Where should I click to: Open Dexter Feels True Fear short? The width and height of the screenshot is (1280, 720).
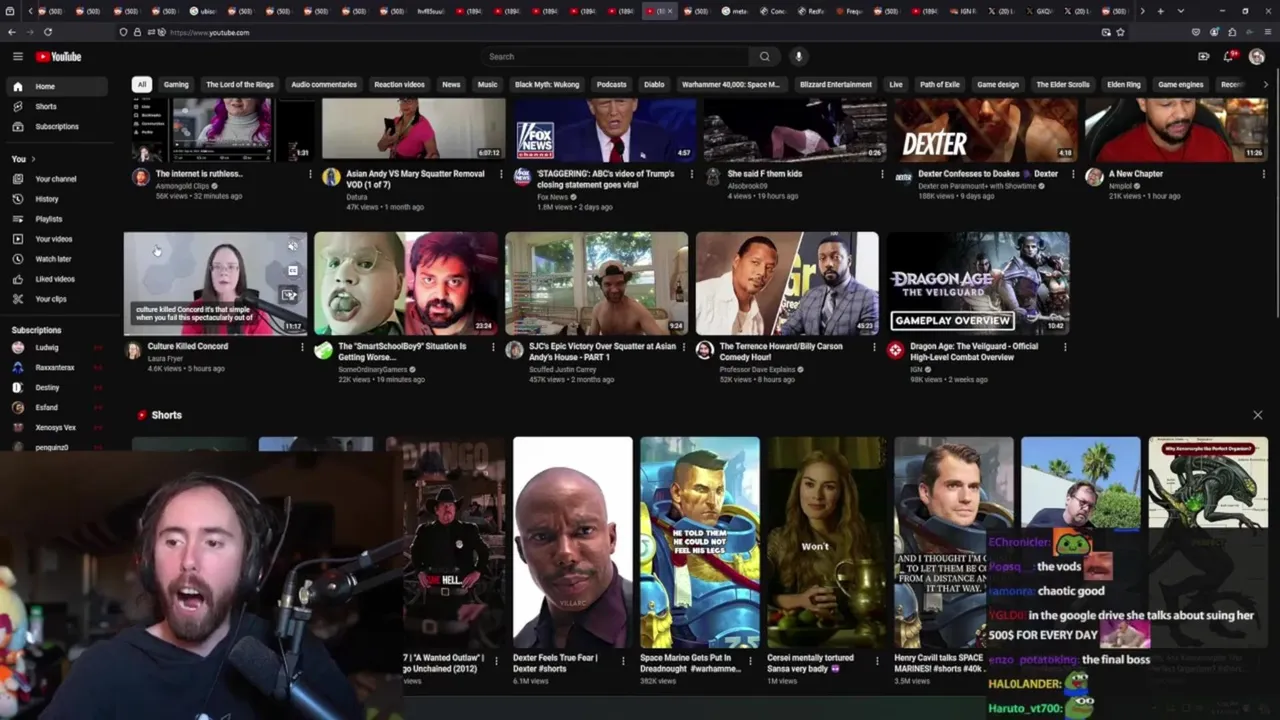coord(573,542)
